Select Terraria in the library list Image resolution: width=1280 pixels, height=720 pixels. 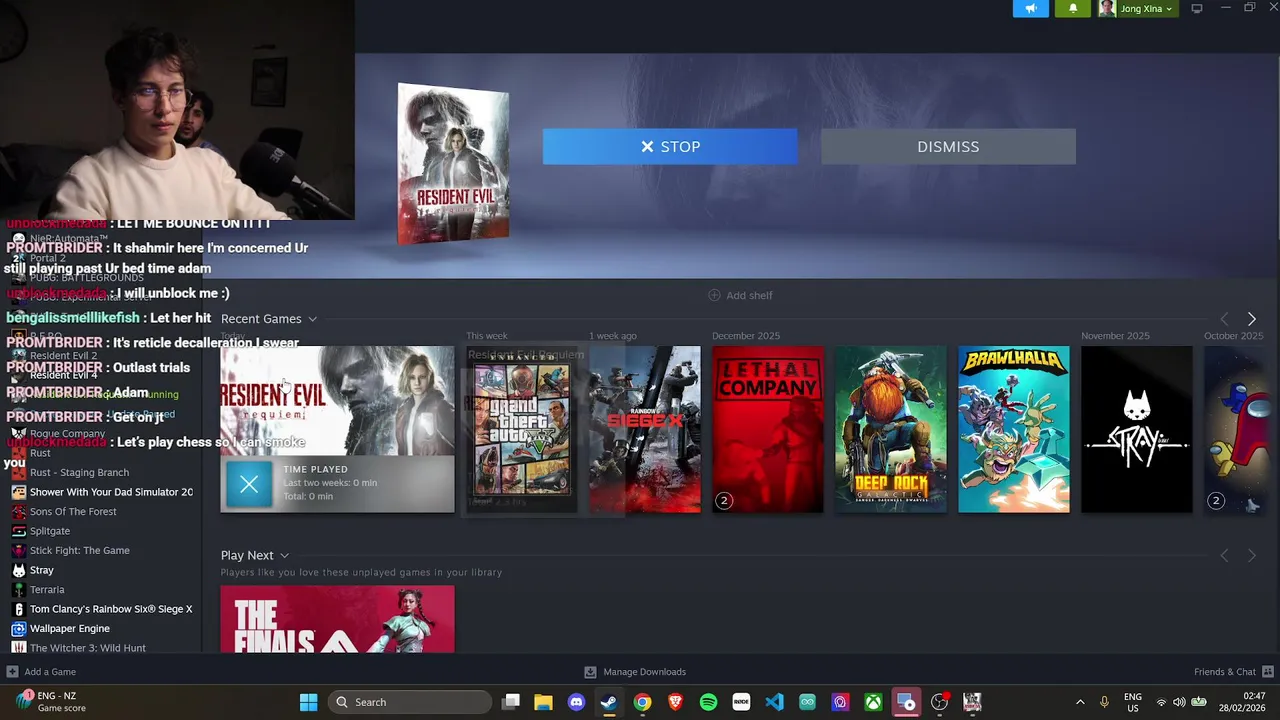tap(47, 590)
